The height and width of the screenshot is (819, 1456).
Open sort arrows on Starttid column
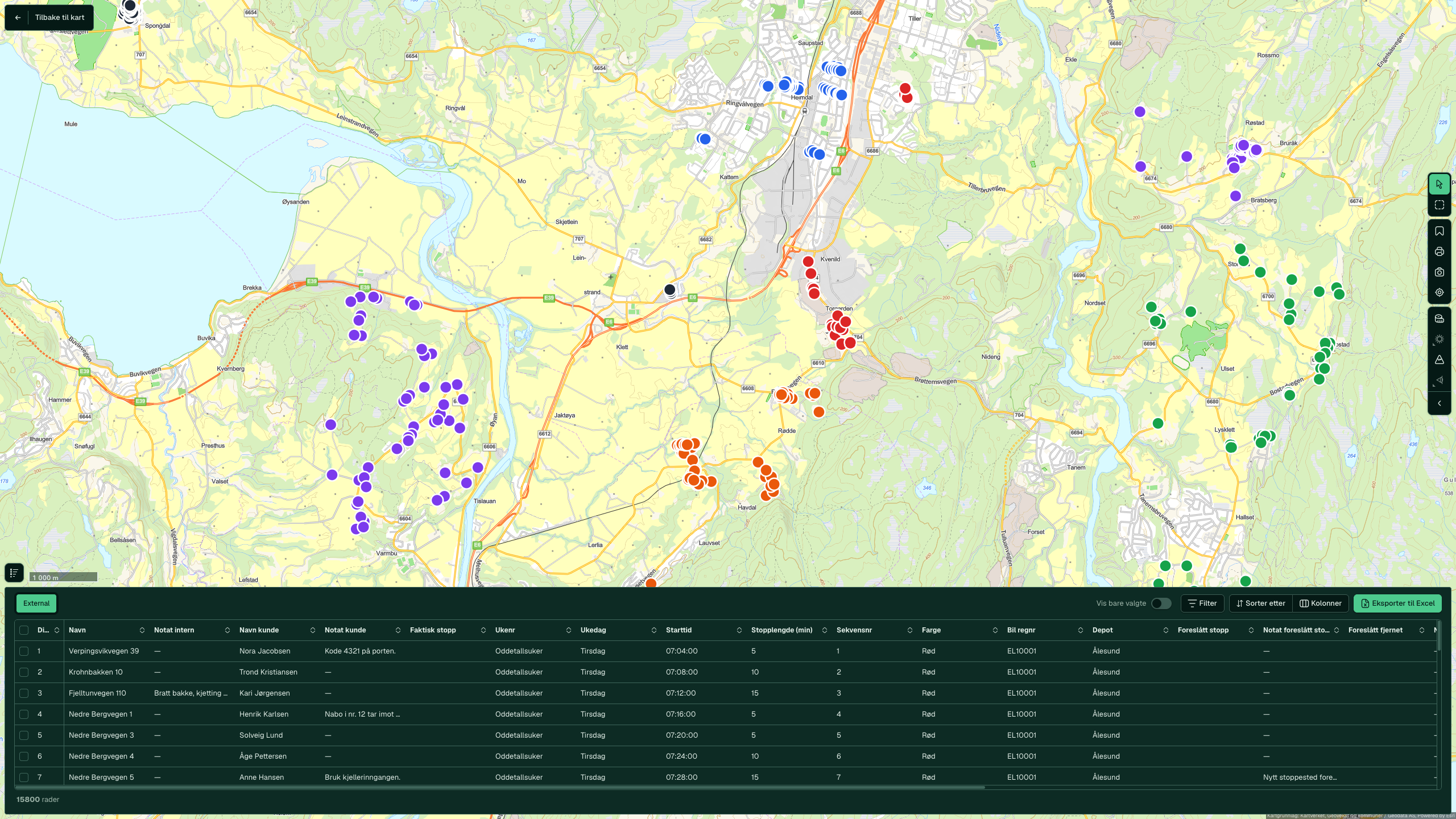tap(739, 630)
